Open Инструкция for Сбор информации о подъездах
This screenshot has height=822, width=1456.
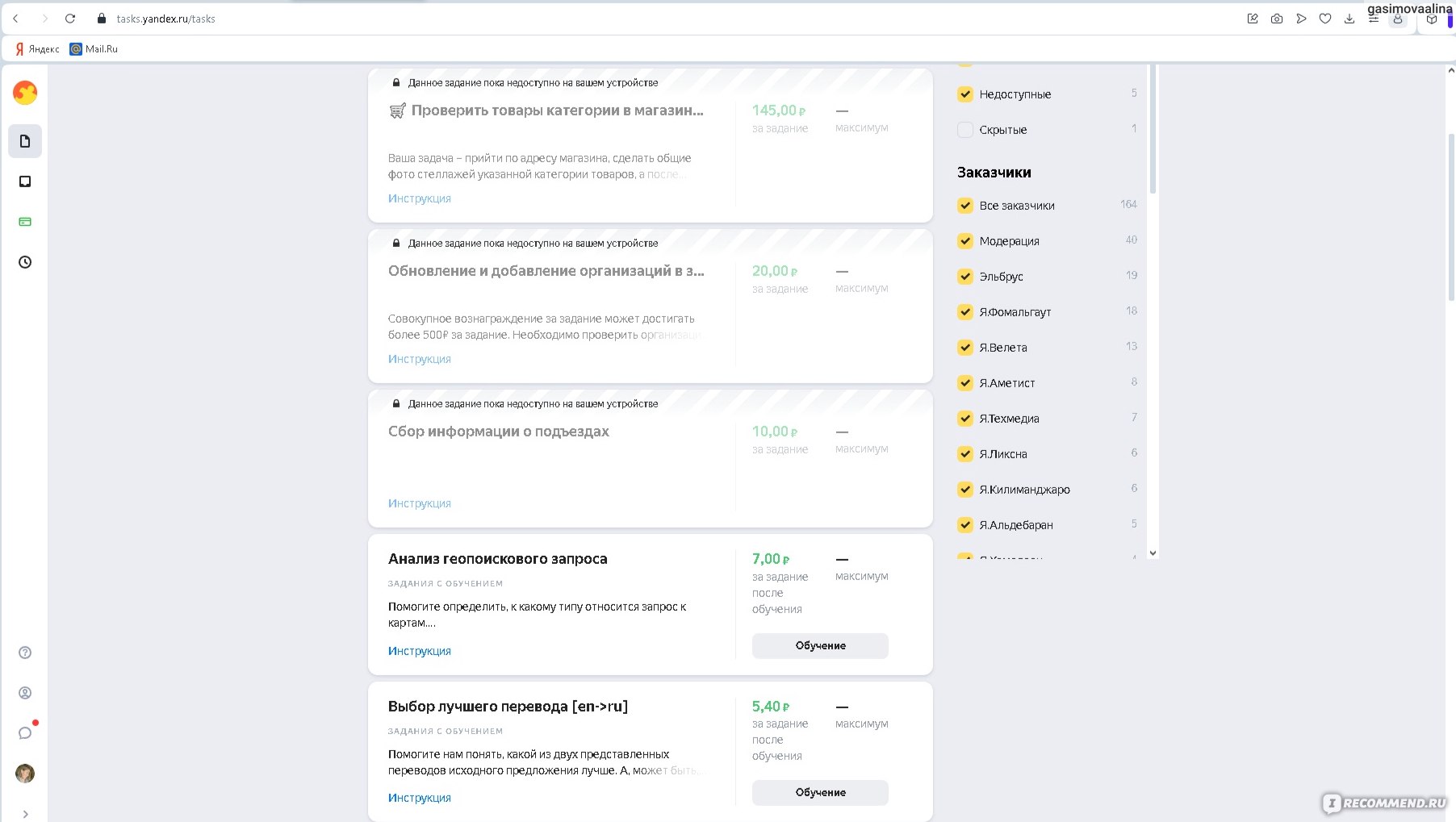coord(420,503)
